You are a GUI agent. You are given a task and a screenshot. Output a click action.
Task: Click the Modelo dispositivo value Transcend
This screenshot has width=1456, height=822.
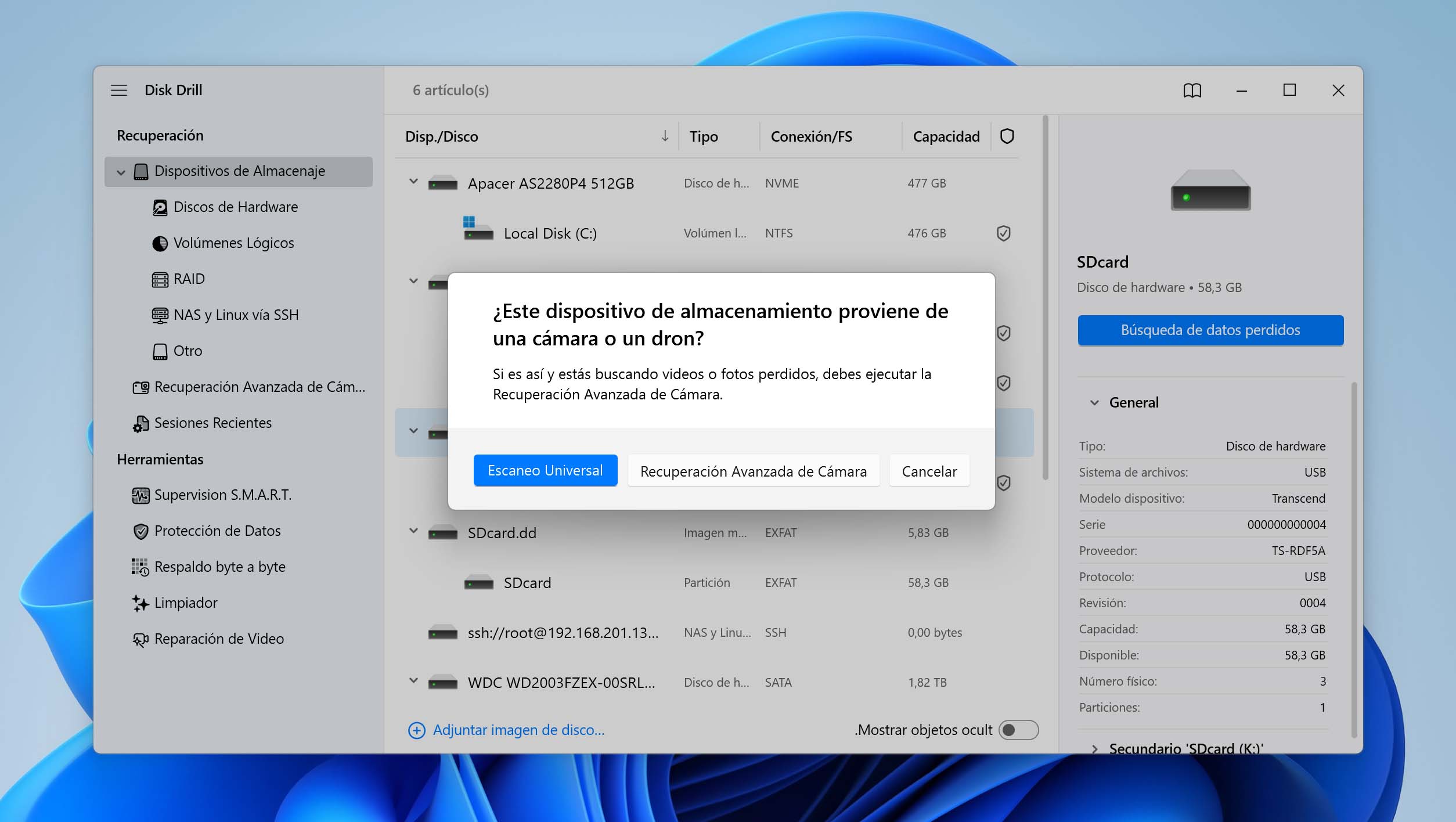(1298, 499)
